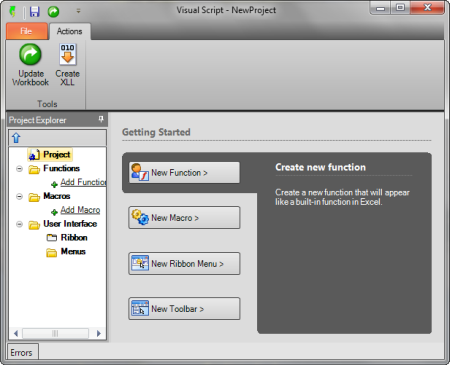Click the ribbon icon on New Ribbon Menu button

click(x=140, y=263)
